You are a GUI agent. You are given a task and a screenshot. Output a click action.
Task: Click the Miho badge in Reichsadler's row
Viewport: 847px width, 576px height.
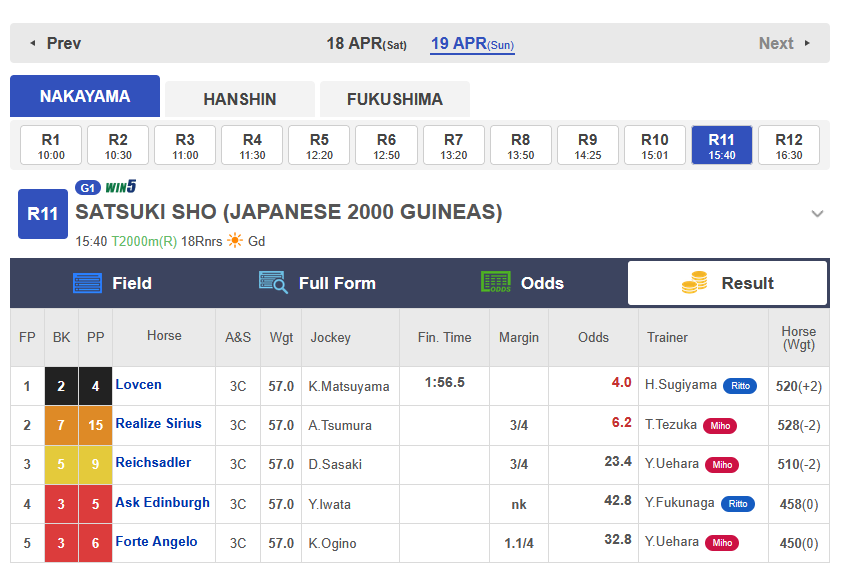tap(722, 465)
